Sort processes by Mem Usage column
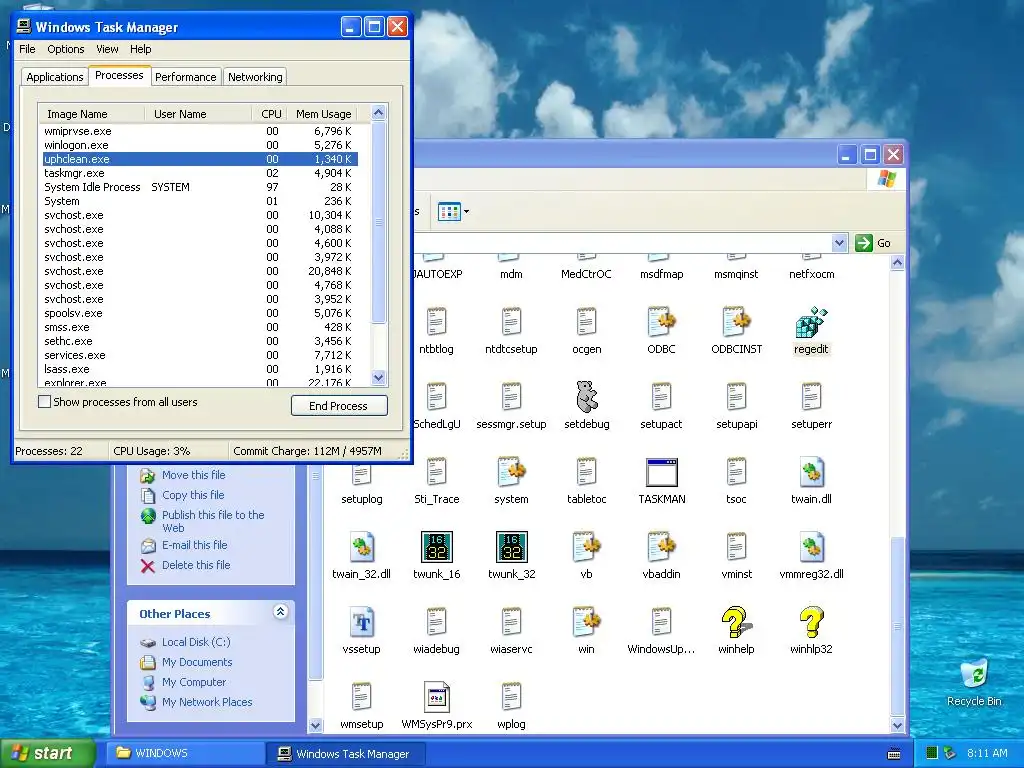Viewport: 1024px width, 768px height. [x=323, y=114]
